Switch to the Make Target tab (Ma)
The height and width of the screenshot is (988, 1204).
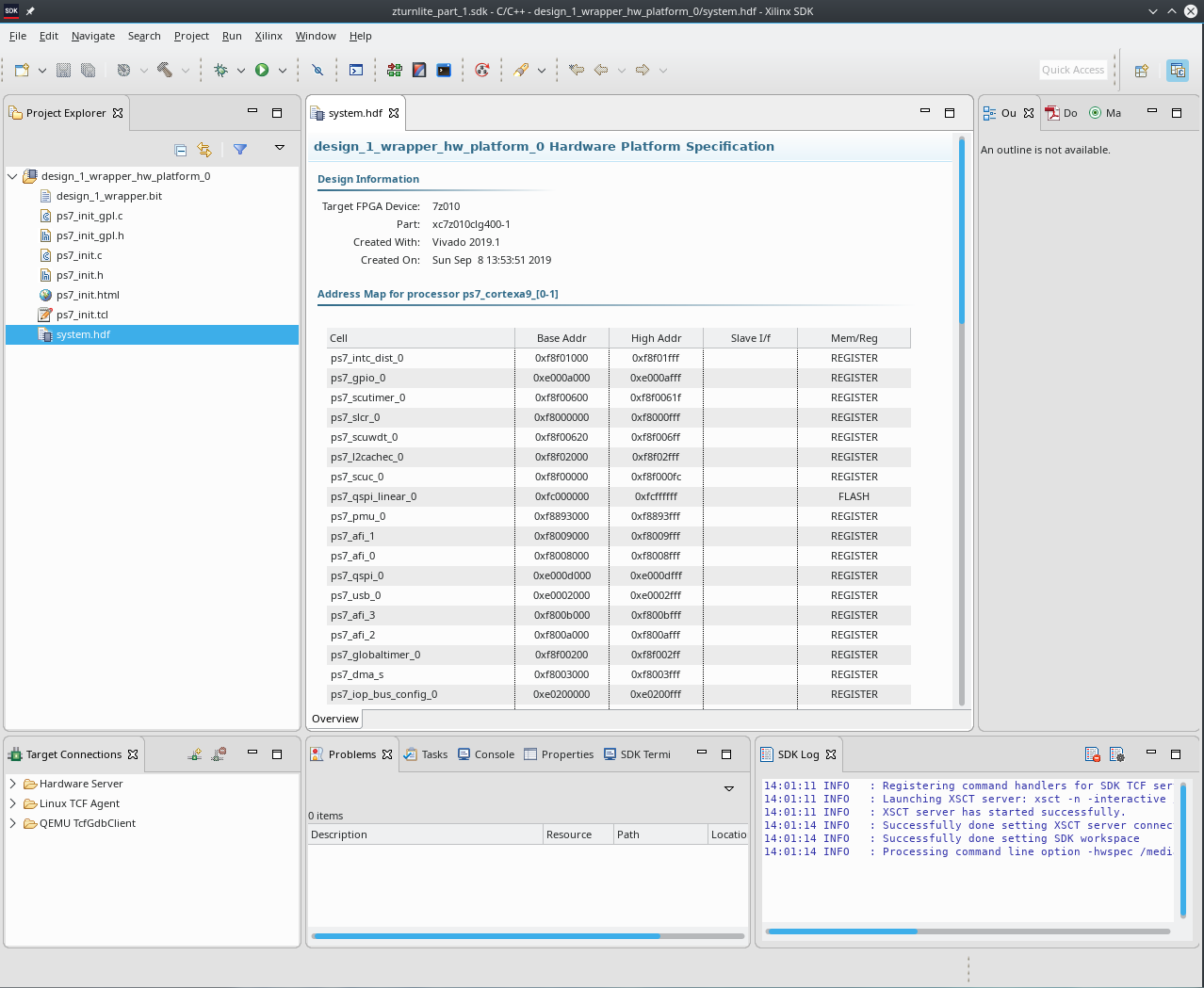1105,113
